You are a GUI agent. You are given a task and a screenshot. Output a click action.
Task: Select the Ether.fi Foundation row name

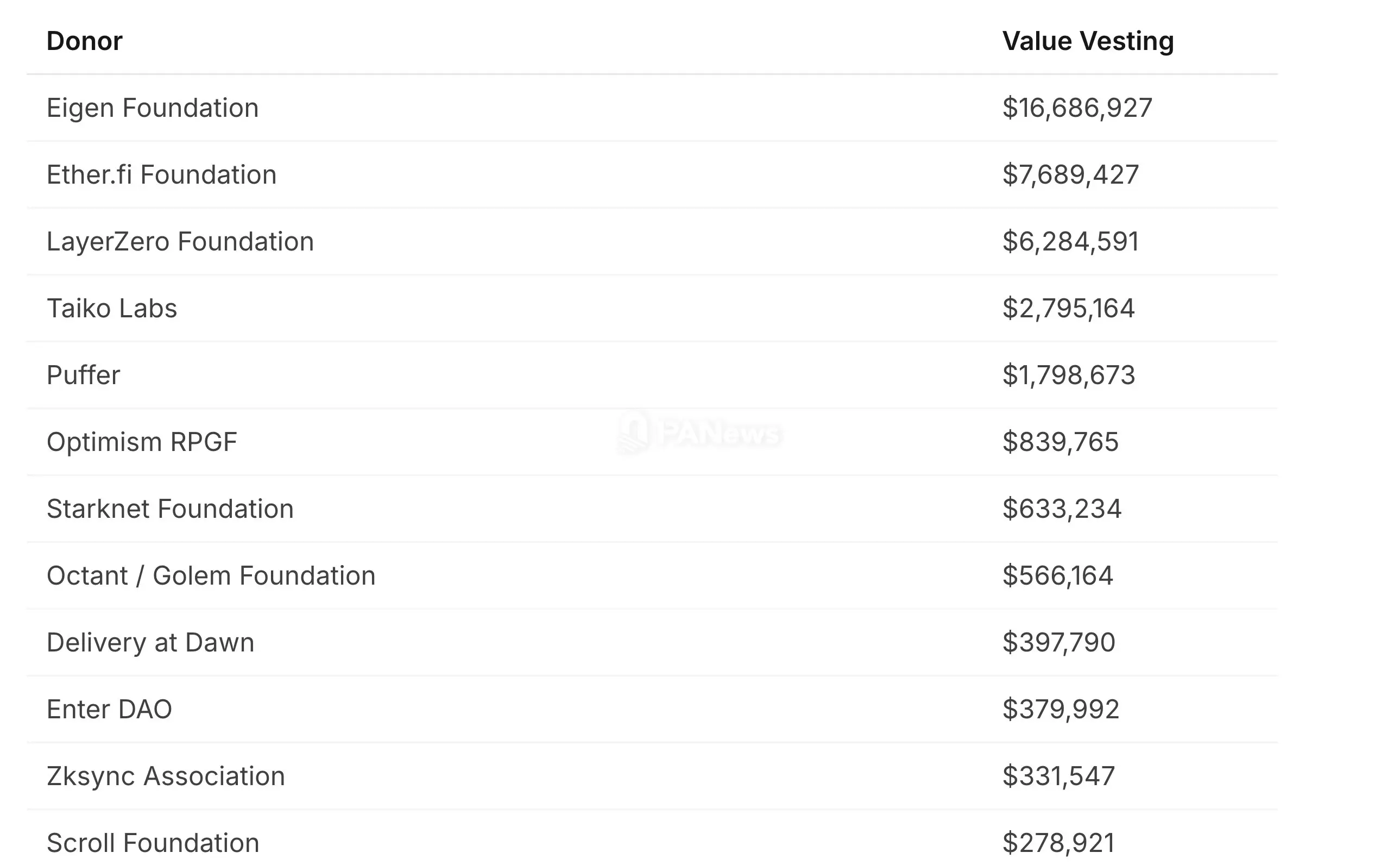coord(161,174)
